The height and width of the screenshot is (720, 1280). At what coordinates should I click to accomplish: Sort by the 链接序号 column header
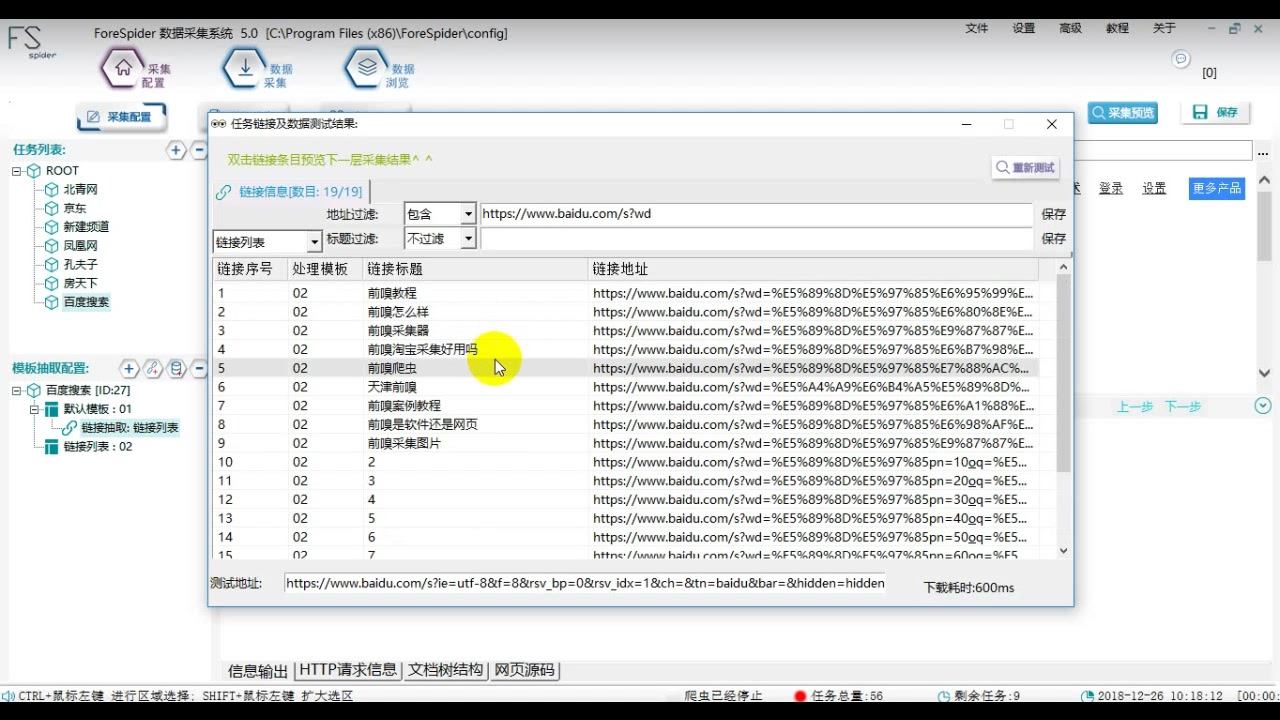coord(250,269)
